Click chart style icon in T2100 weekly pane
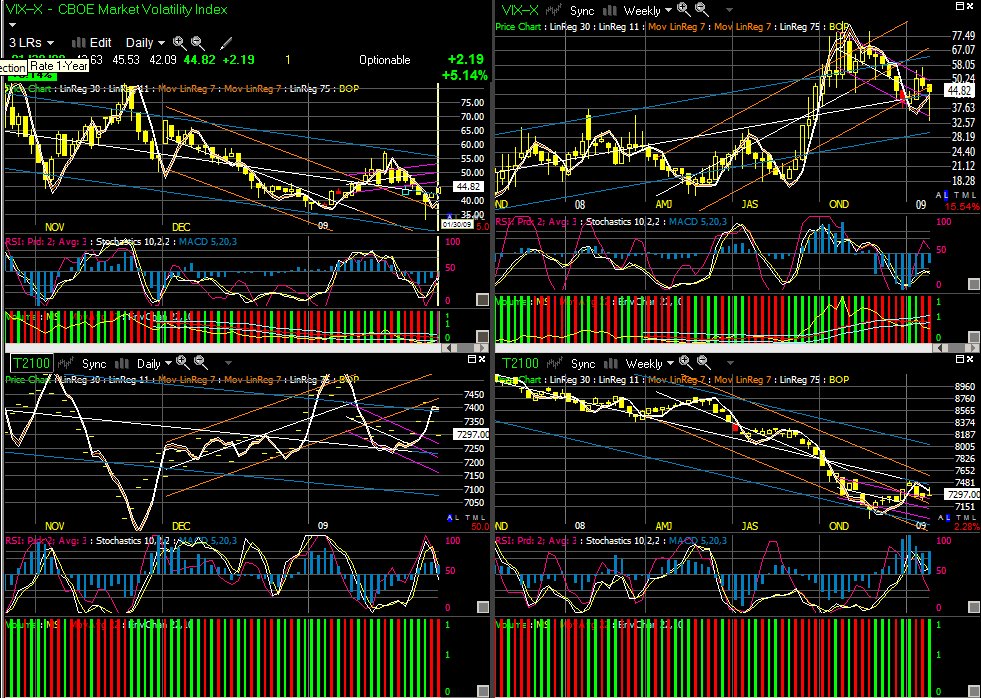This screenshot has width=981, height=698. (554, 363)
